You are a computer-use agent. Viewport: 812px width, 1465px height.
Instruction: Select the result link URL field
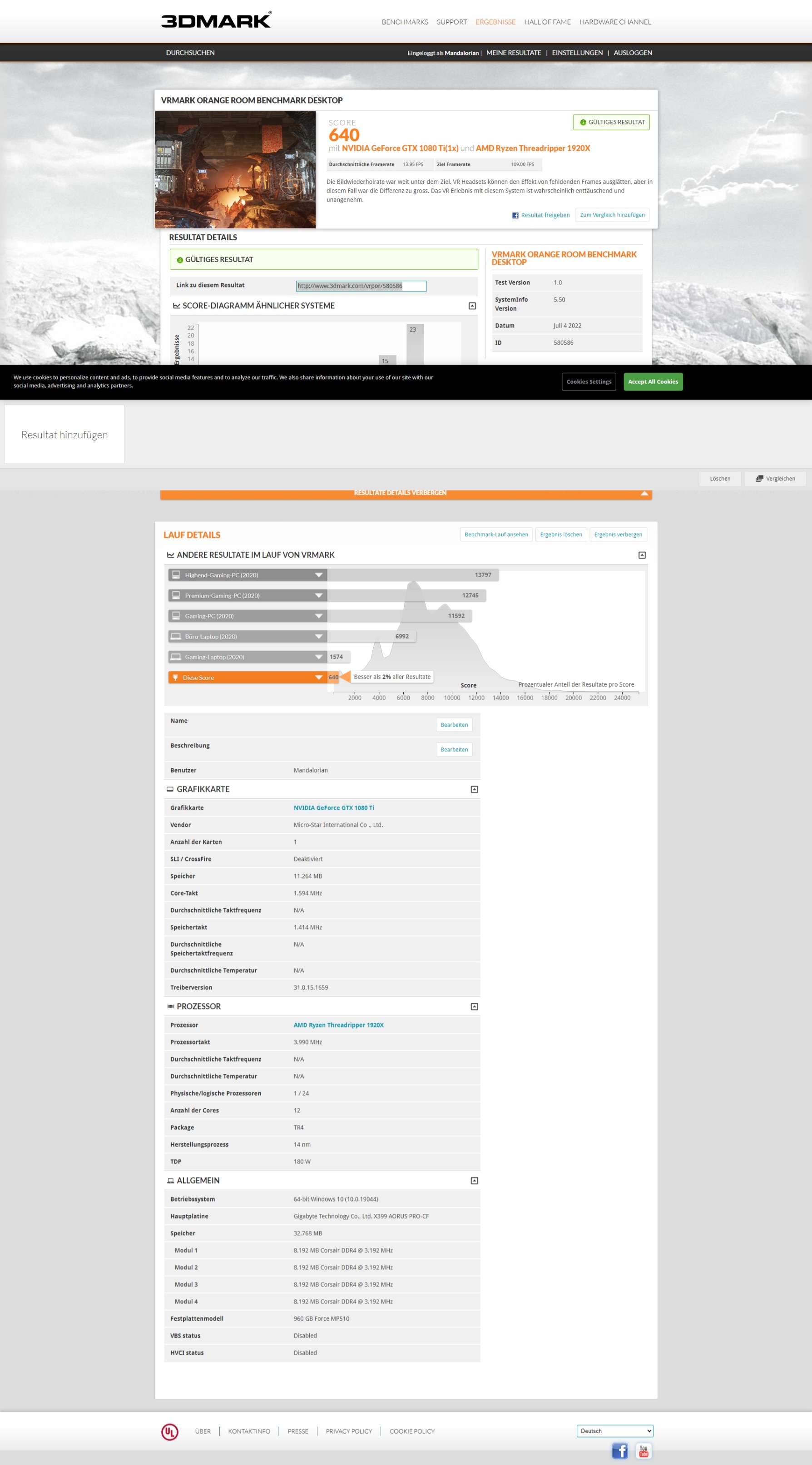click(361, 286)
